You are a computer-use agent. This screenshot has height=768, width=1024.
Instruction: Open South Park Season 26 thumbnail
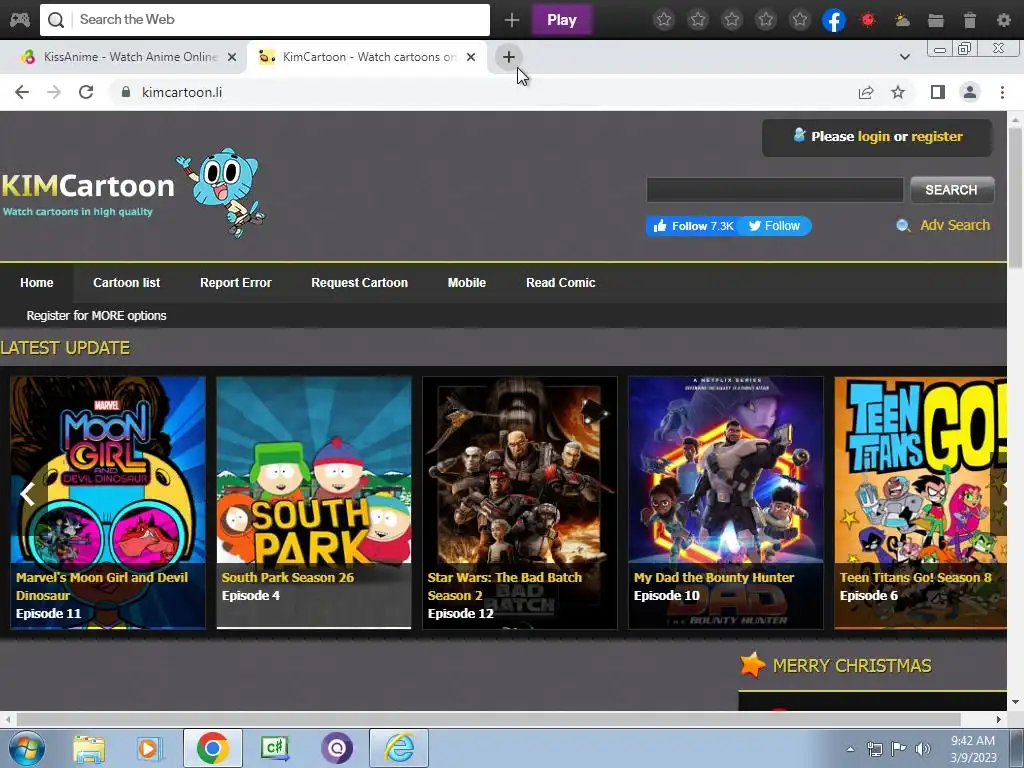coord(314,502)
